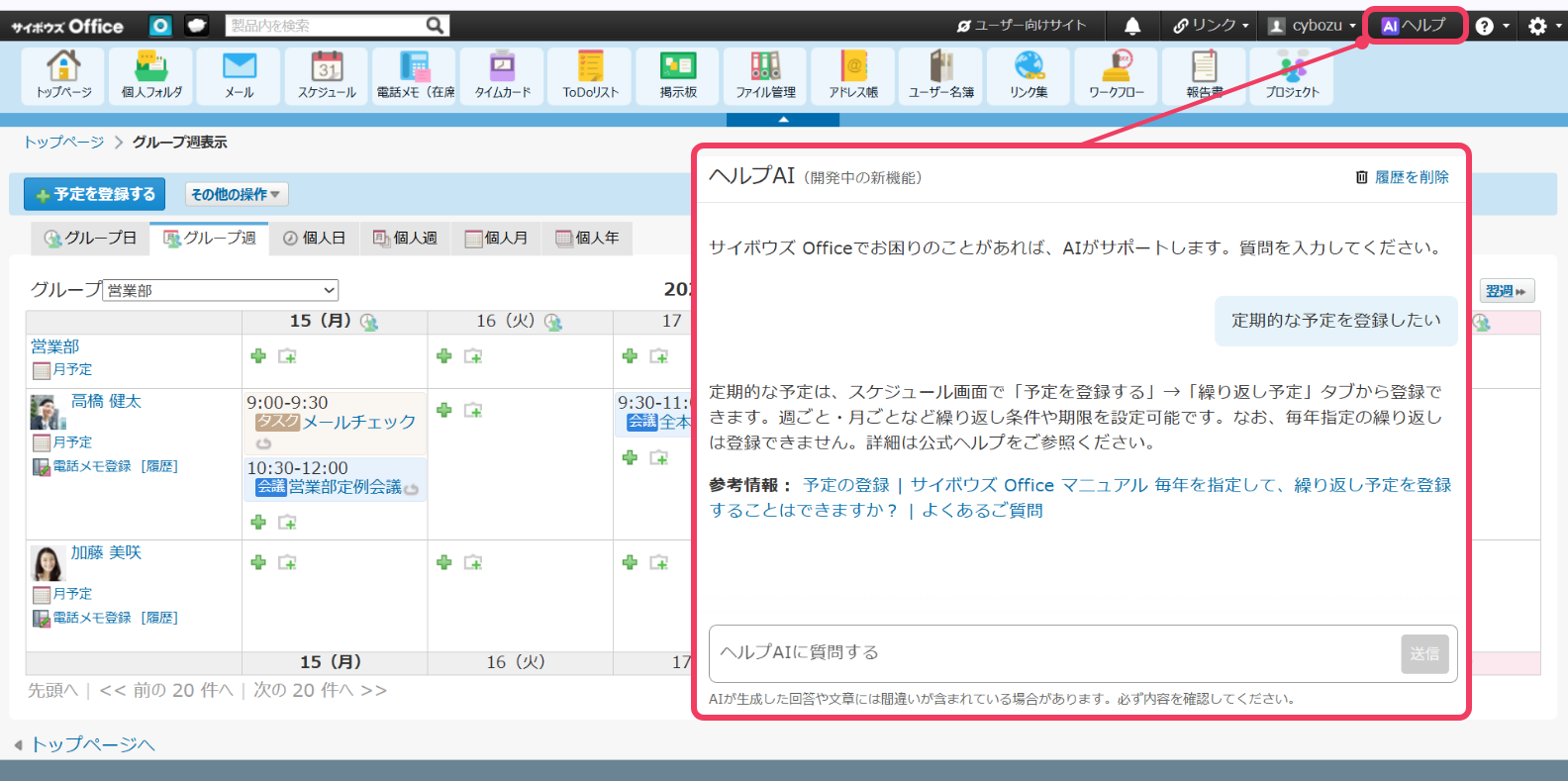The width and height of the screenshot is (1568, 781).
Task: Click the notification bell icon
Action: pos(1132,26)
